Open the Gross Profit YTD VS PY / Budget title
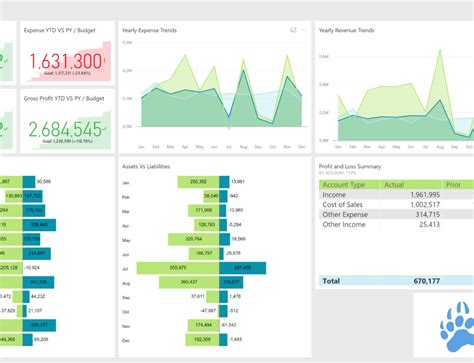474x363 pixels. tap(64, 98)
